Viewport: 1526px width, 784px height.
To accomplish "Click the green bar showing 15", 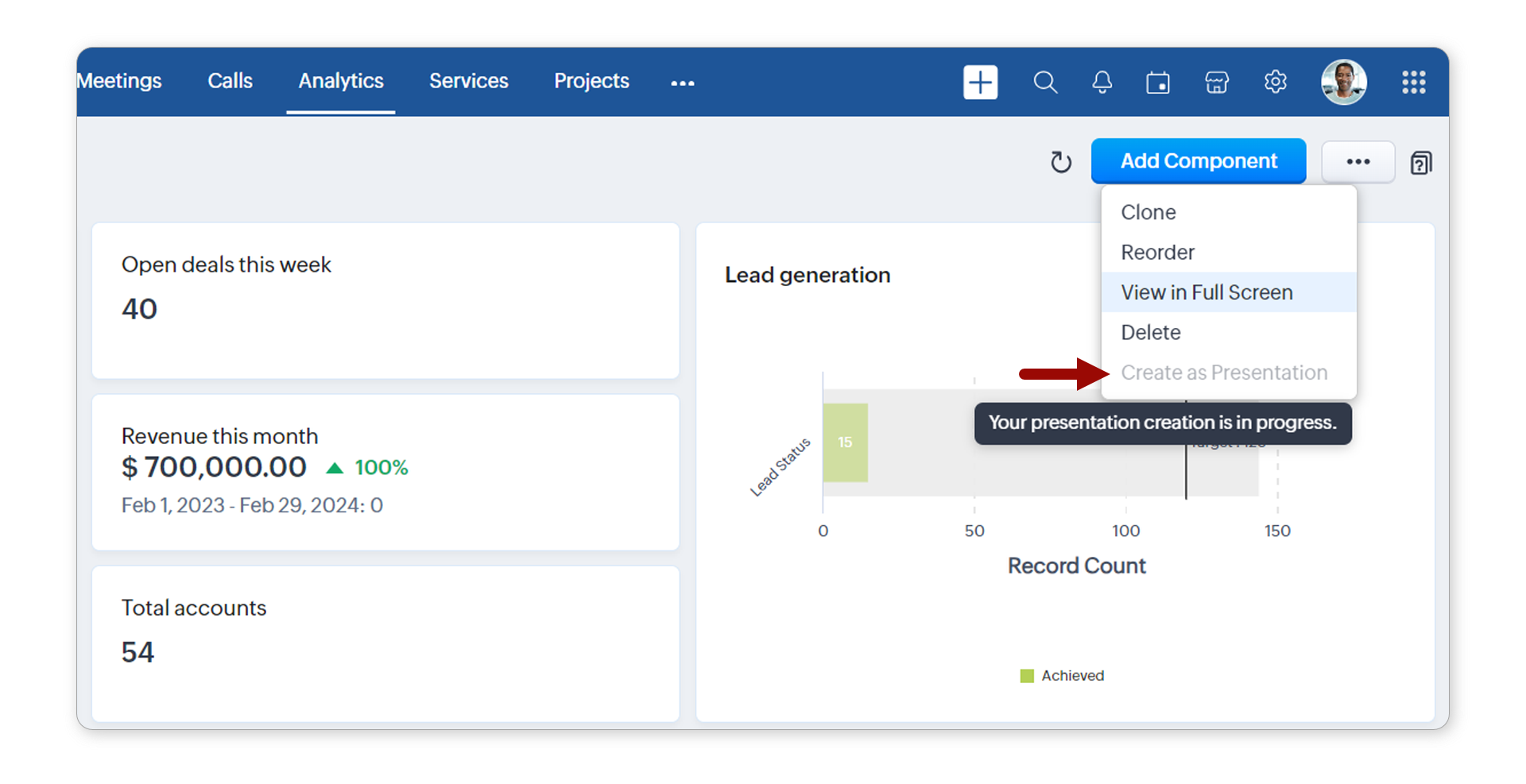I will [x=844, y=442].
